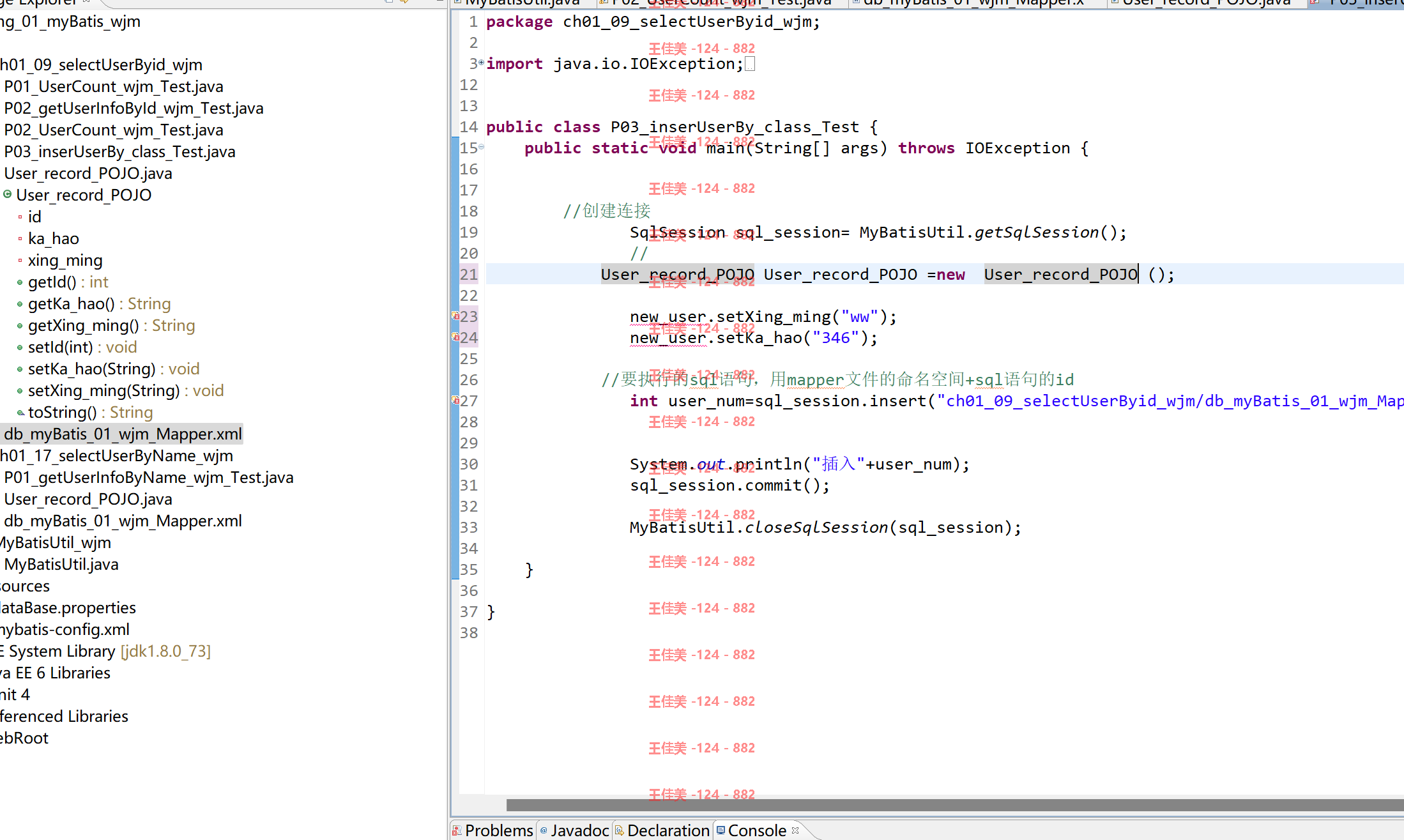Image resolution: width=1404 pixels, height=840 pixels.
Task: Click 'closeSqlSession' on code line 33
Action: click(816, 527)
